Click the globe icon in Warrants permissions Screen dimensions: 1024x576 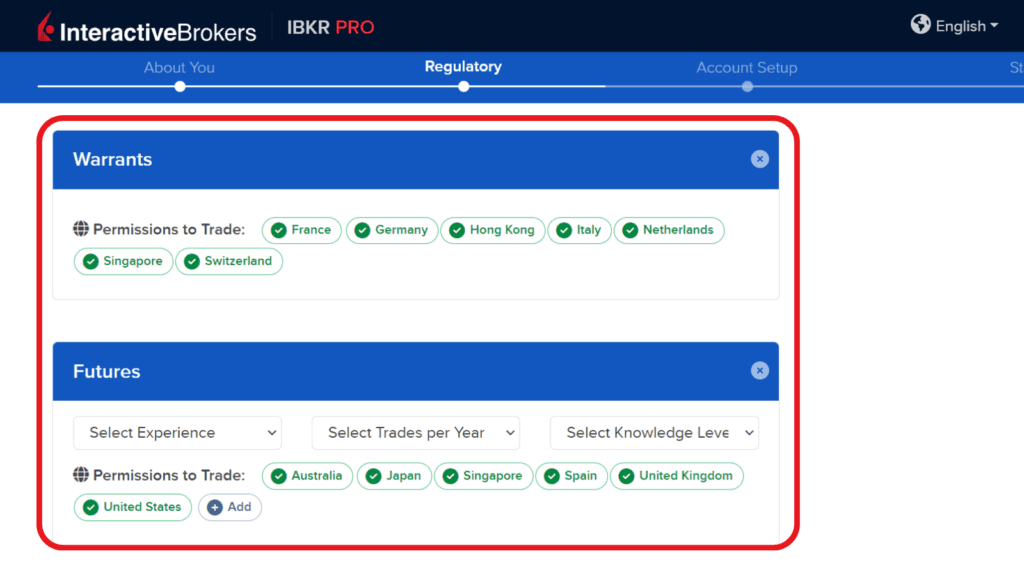tap(81, 229)
